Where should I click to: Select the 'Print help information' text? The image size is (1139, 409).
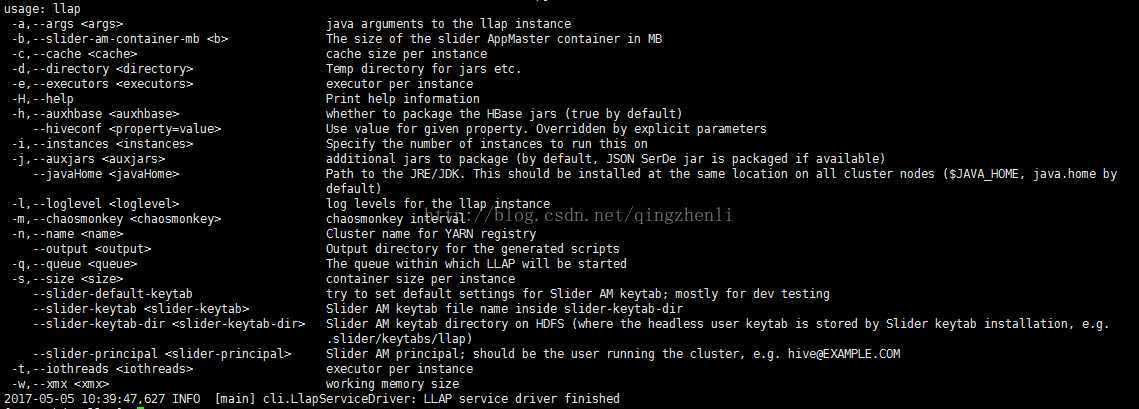(x=402, y=99)
